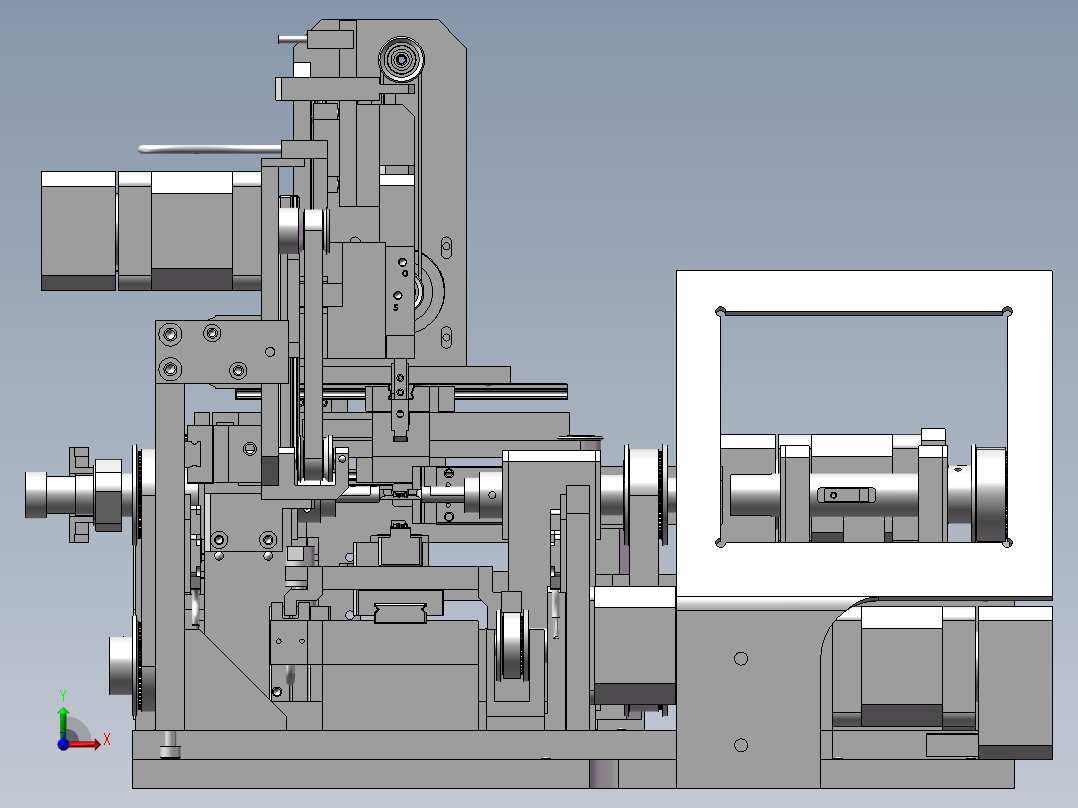Select the large stepper motor at upper left

click(151, 231)
